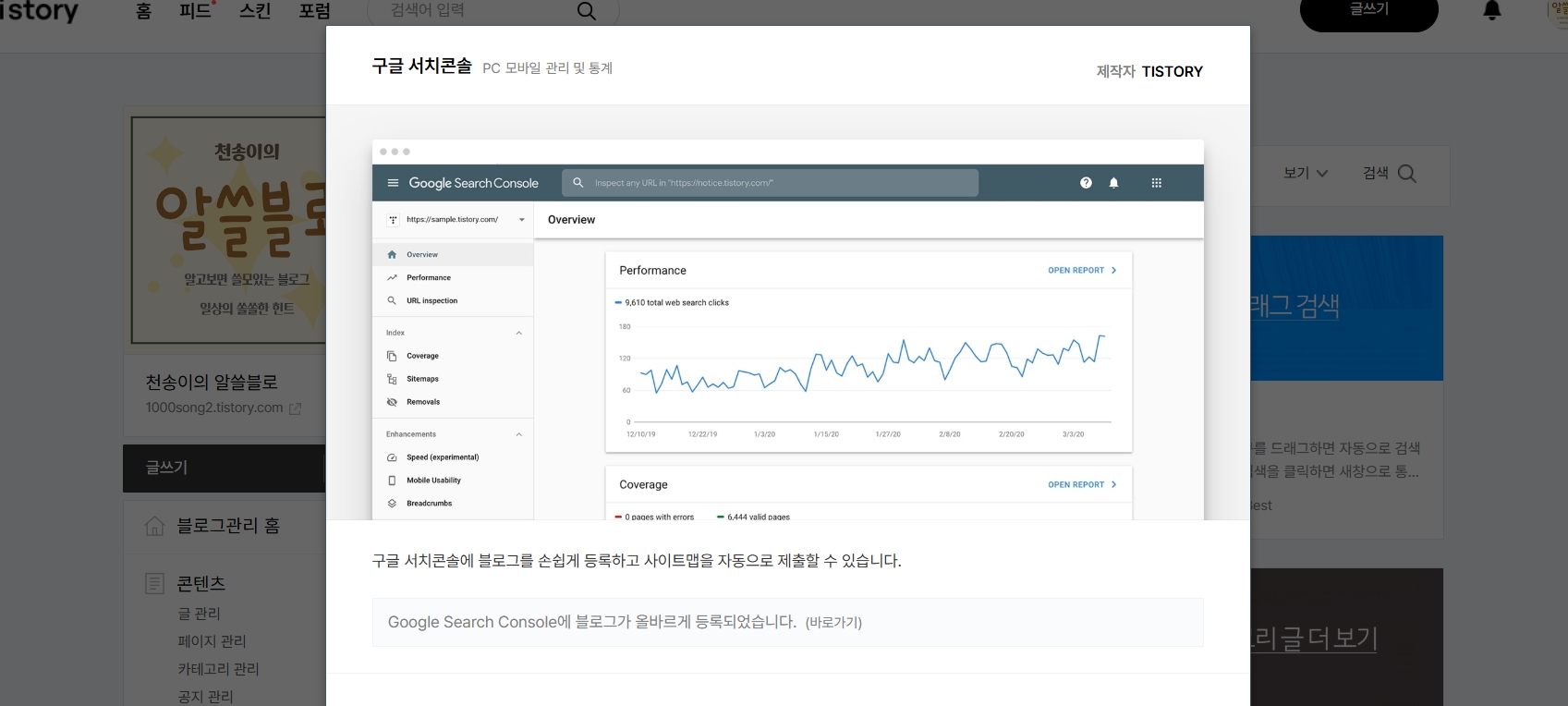Viewport: 1568px width, 706px height.
Task: Open 블로그관리 홈 in left sidebar
Action: (228, 526)
